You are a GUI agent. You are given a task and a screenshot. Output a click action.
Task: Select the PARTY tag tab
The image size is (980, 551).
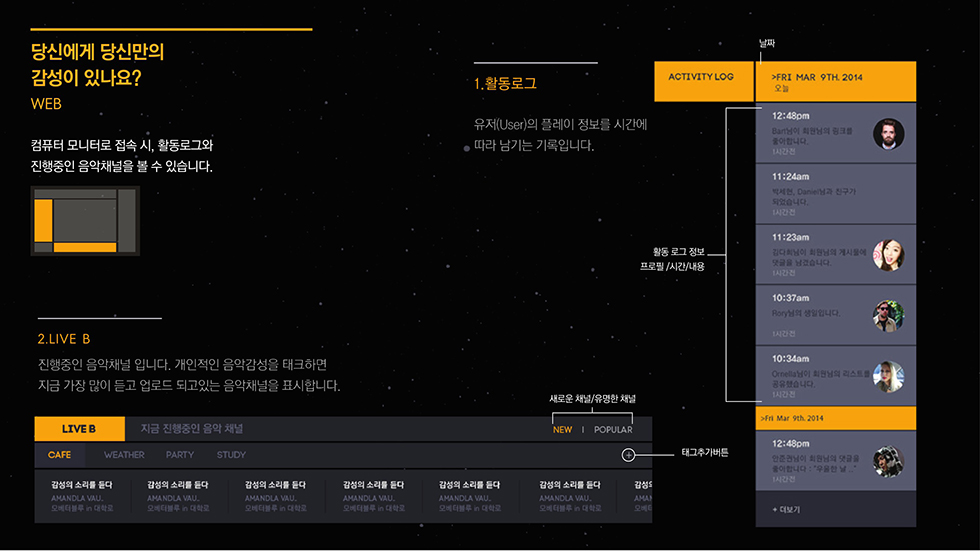(x=180, y=455)
